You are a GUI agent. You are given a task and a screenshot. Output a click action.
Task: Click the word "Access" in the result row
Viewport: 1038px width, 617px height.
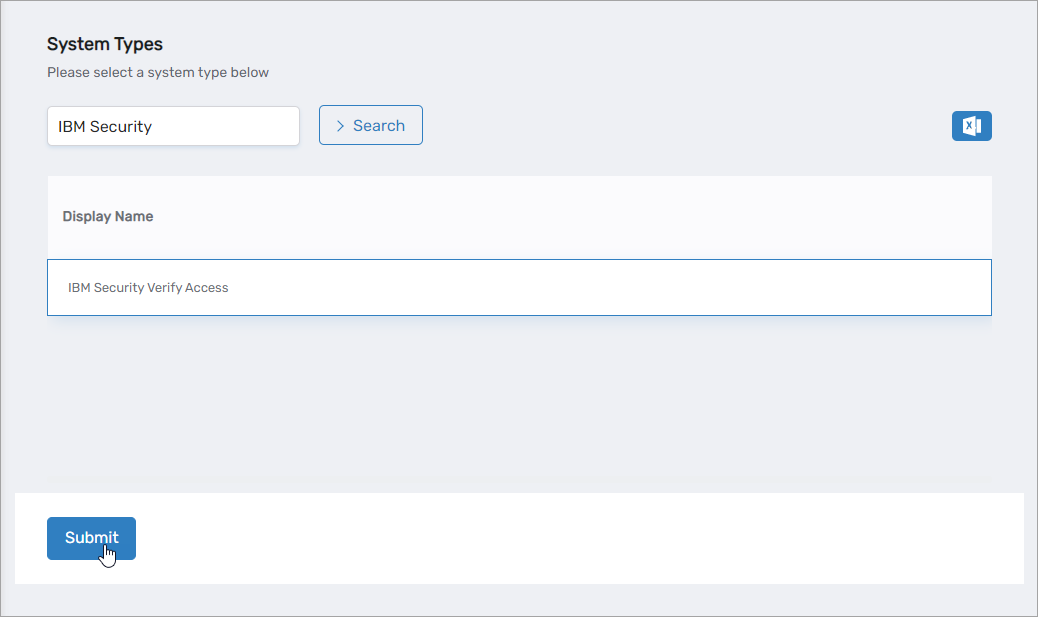click(x=208, y=288)
